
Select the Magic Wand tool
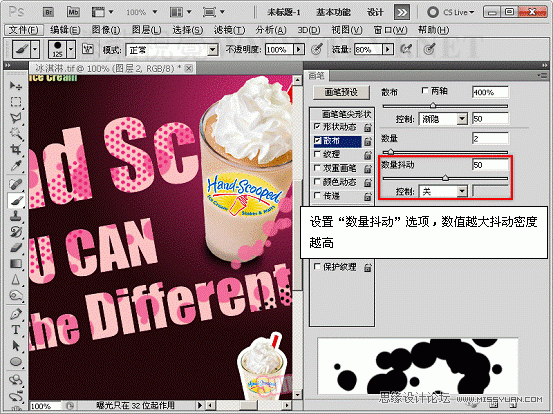point(16,134)
